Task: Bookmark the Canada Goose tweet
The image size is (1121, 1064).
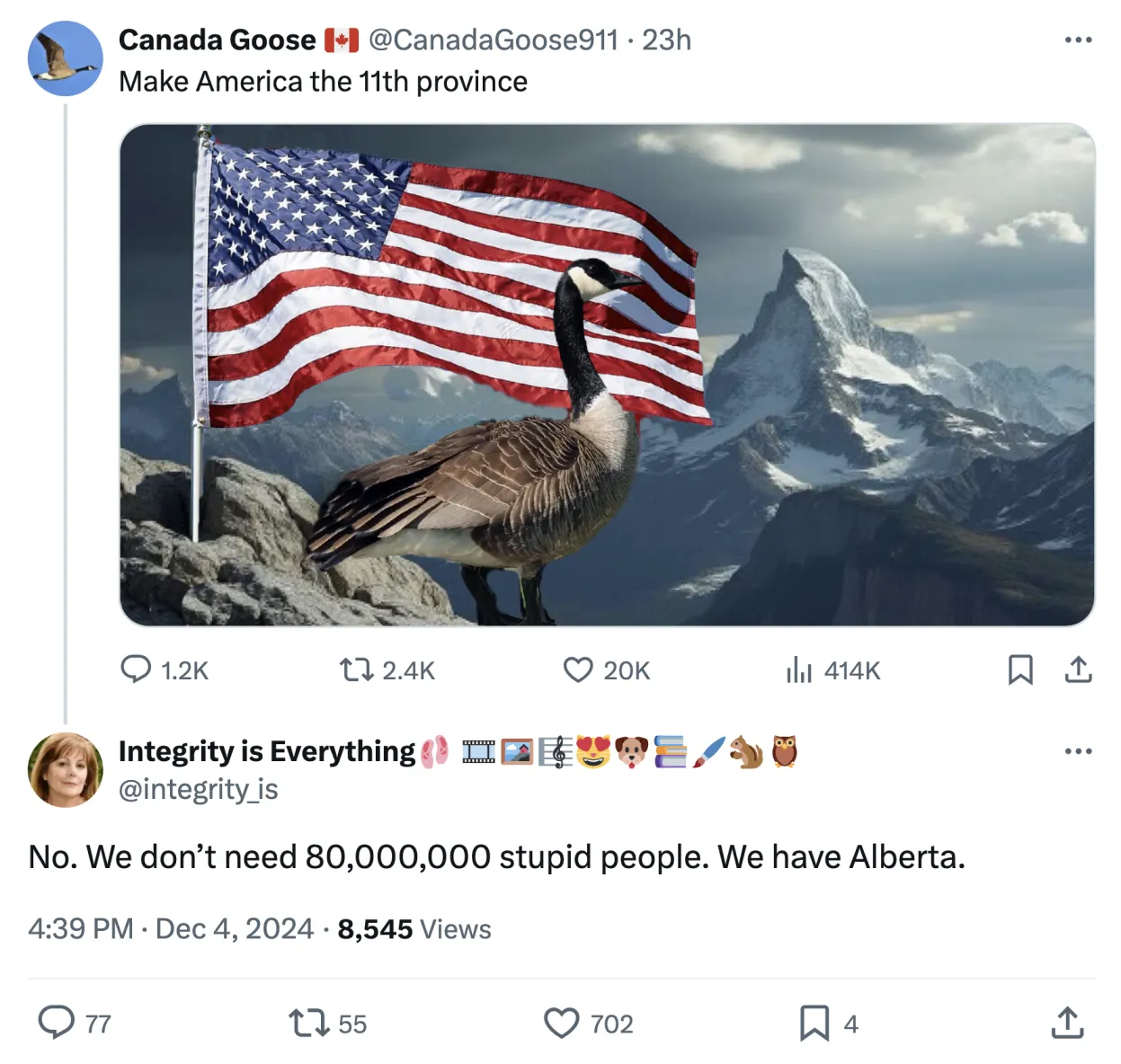Action: coord(1020,669)
